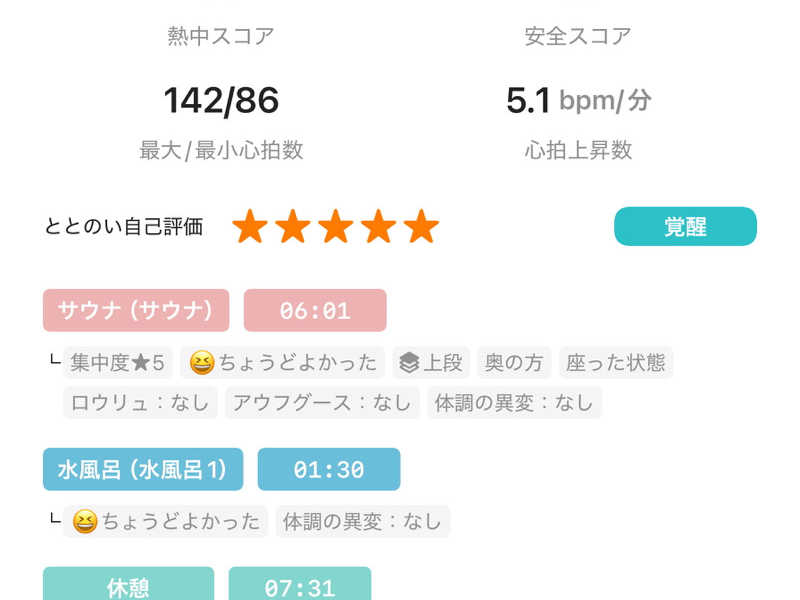Tap the first orange rating star
This screenshot has height=600, width=800.
pyautogui.click(x=250, y=227)
